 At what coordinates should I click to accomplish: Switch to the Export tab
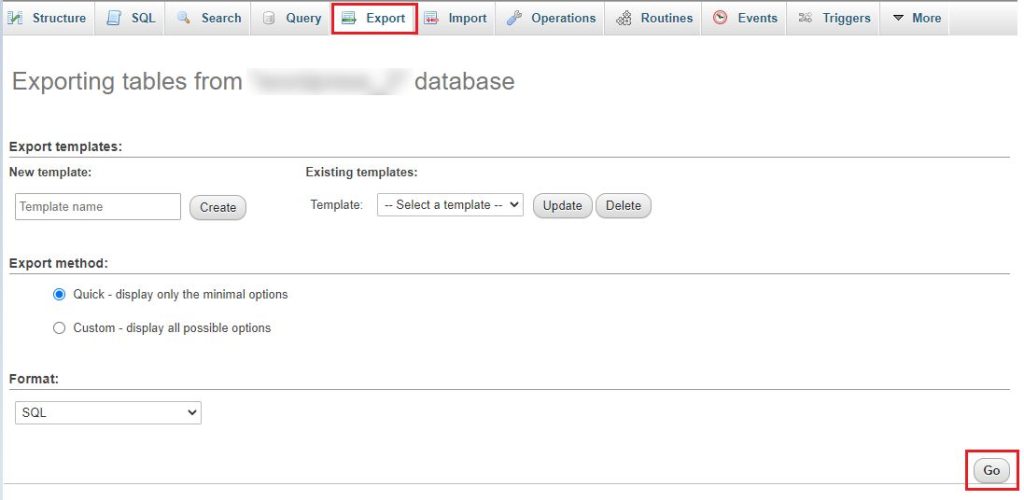pyautogui.click(x=374, y=18)
